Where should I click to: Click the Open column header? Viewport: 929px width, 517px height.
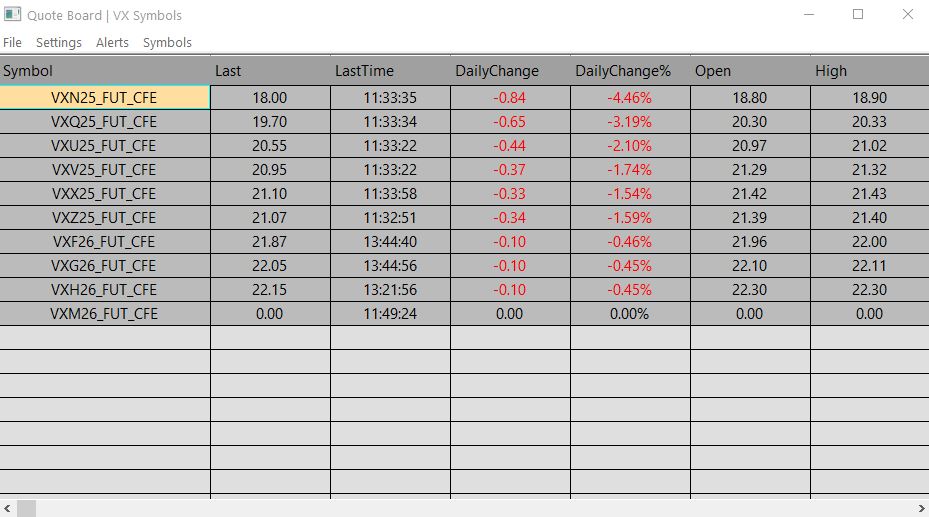tap(713, 71)
